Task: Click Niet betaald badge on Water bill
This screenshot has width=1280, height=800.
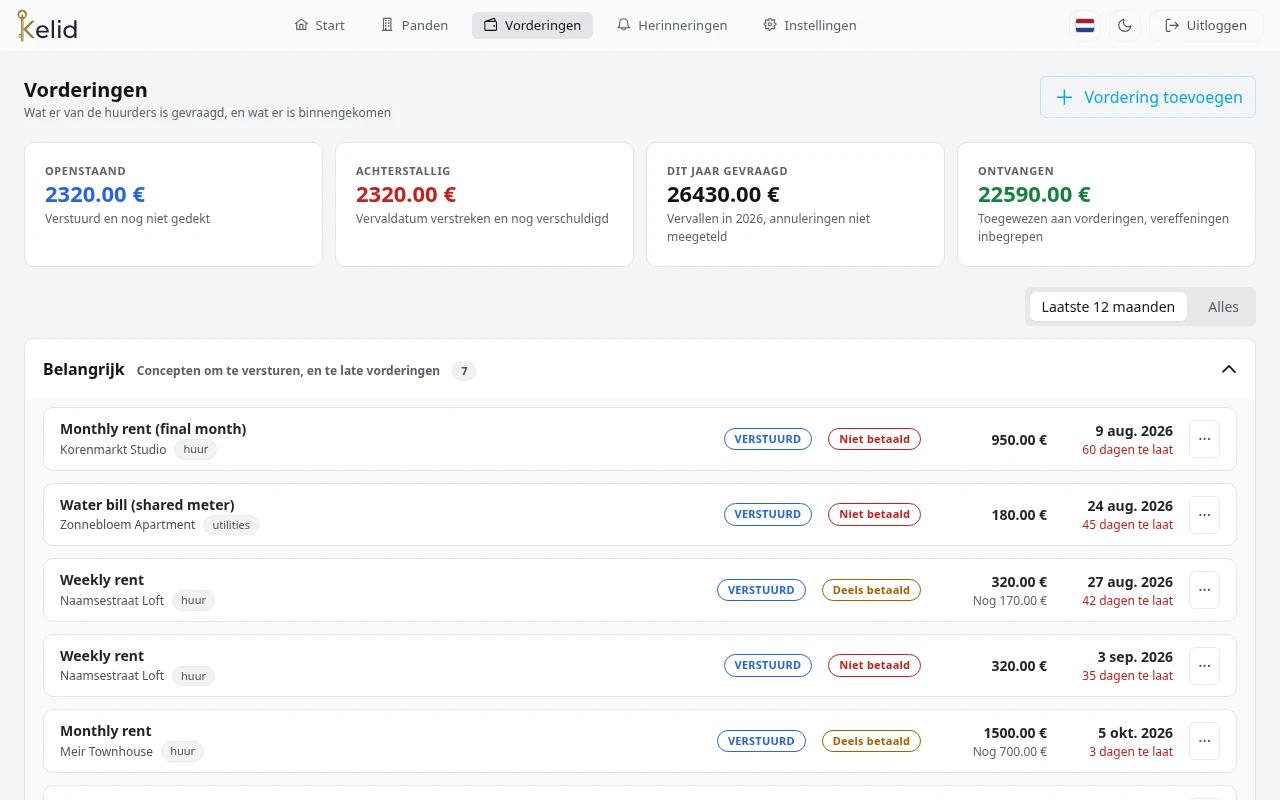Action: point(874,514)
